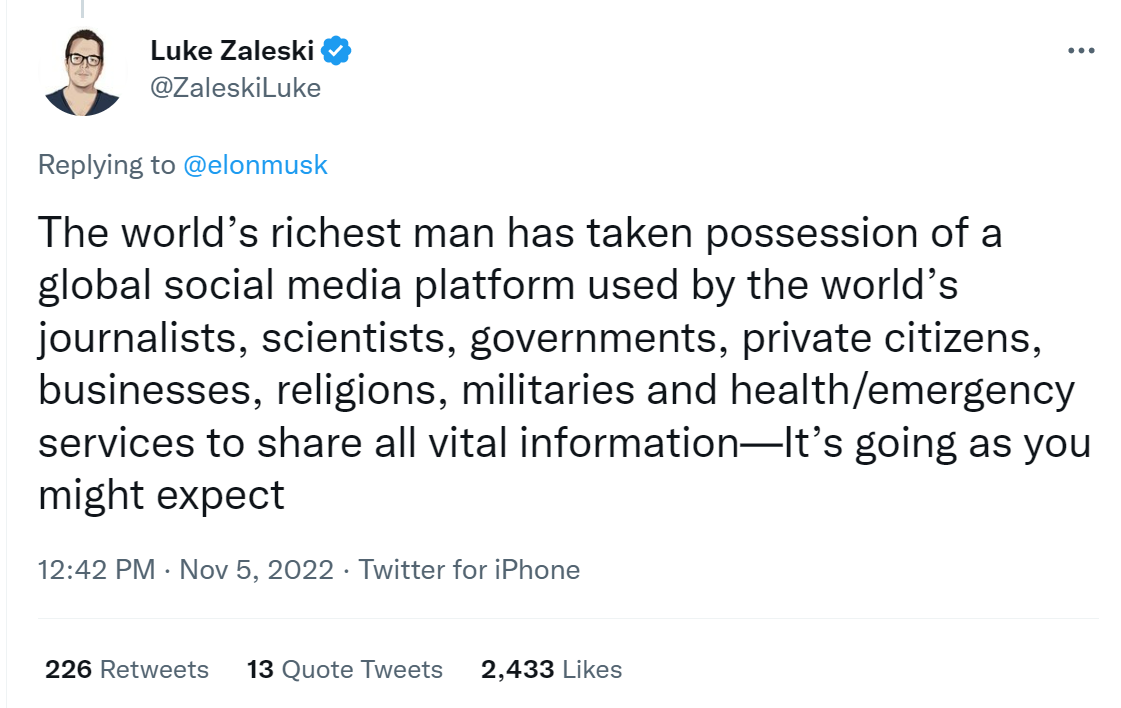Screen dimensions: 1121x708
Task: Show the 13 Quote Tweets
Action: [344, 669]
